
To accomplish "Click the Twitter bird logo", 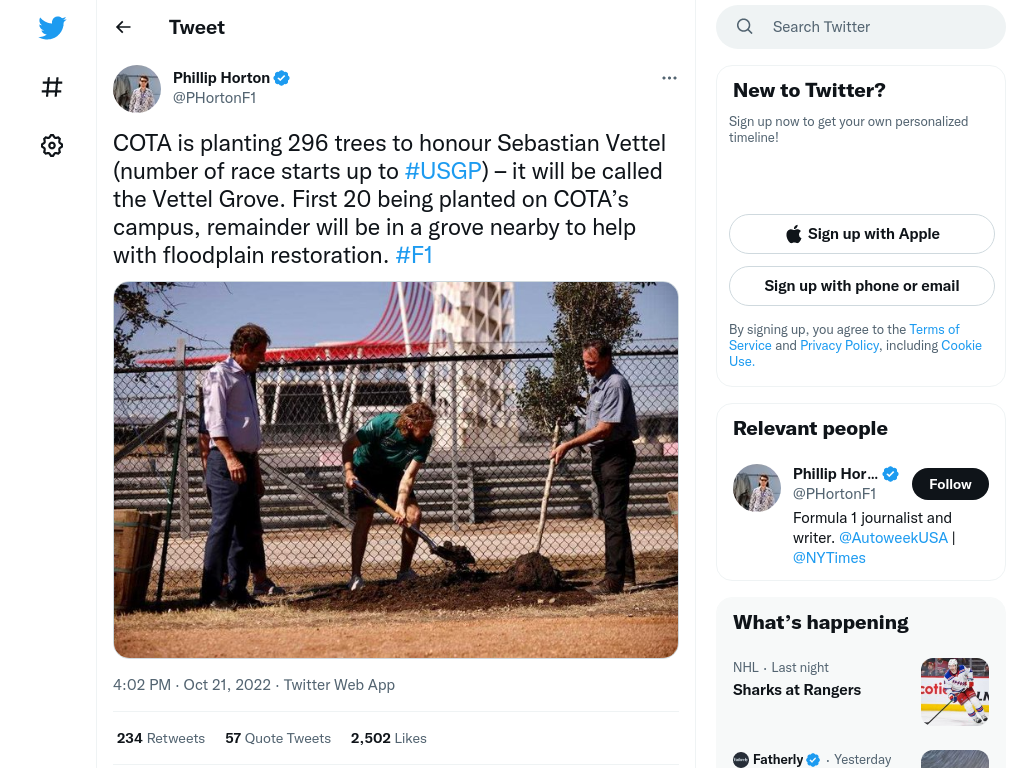I will pyautogui.click(x=52, y=27).
